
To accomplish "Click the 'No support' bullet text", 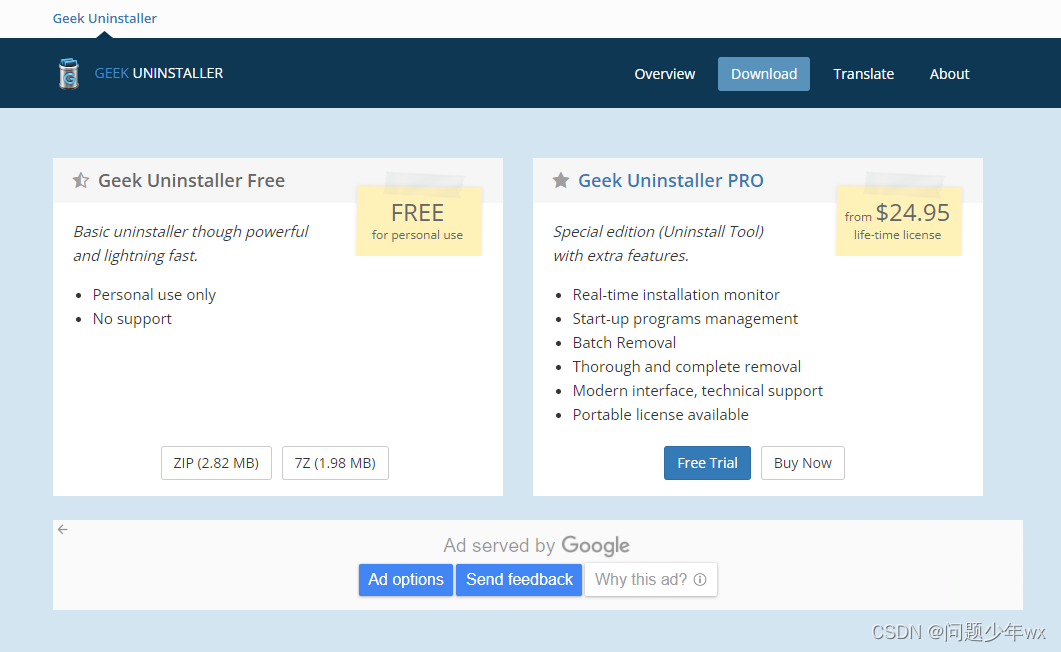I will pyautogui.click(x=132, y=319).
